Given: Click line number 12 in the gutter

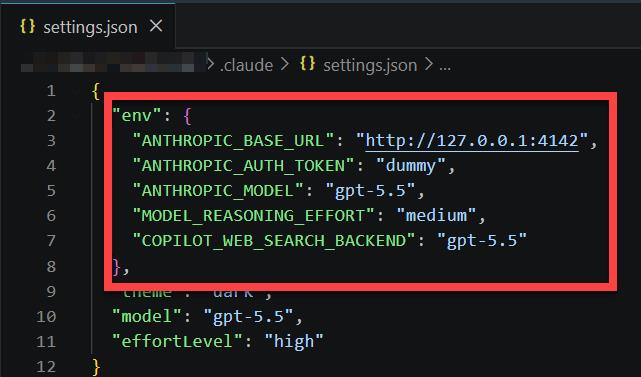Looking at the screenshot, I should (46, 367).
